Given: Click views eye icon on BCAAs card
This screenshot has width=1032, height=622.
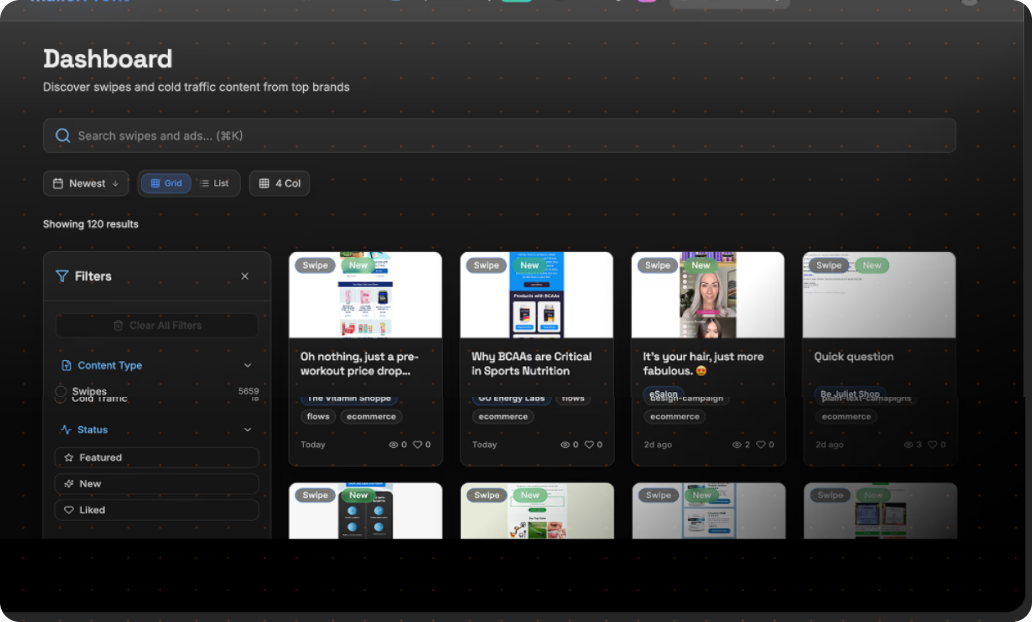Looking at the screenshot, I should [x=565, y=445].
